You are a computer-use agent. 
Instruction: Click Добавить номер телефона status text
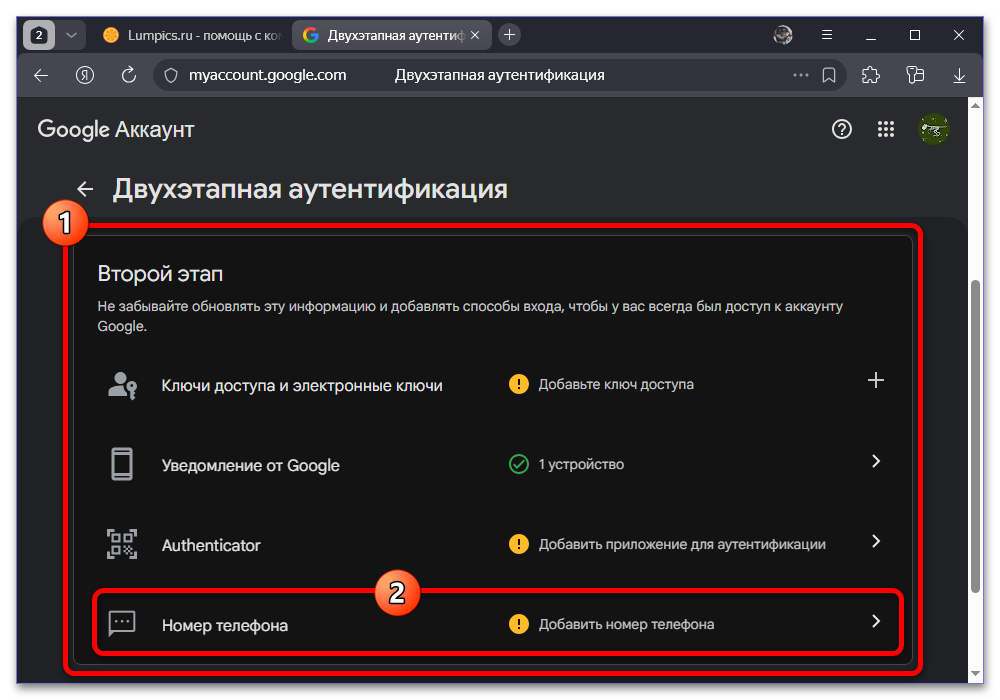[626, 624]
